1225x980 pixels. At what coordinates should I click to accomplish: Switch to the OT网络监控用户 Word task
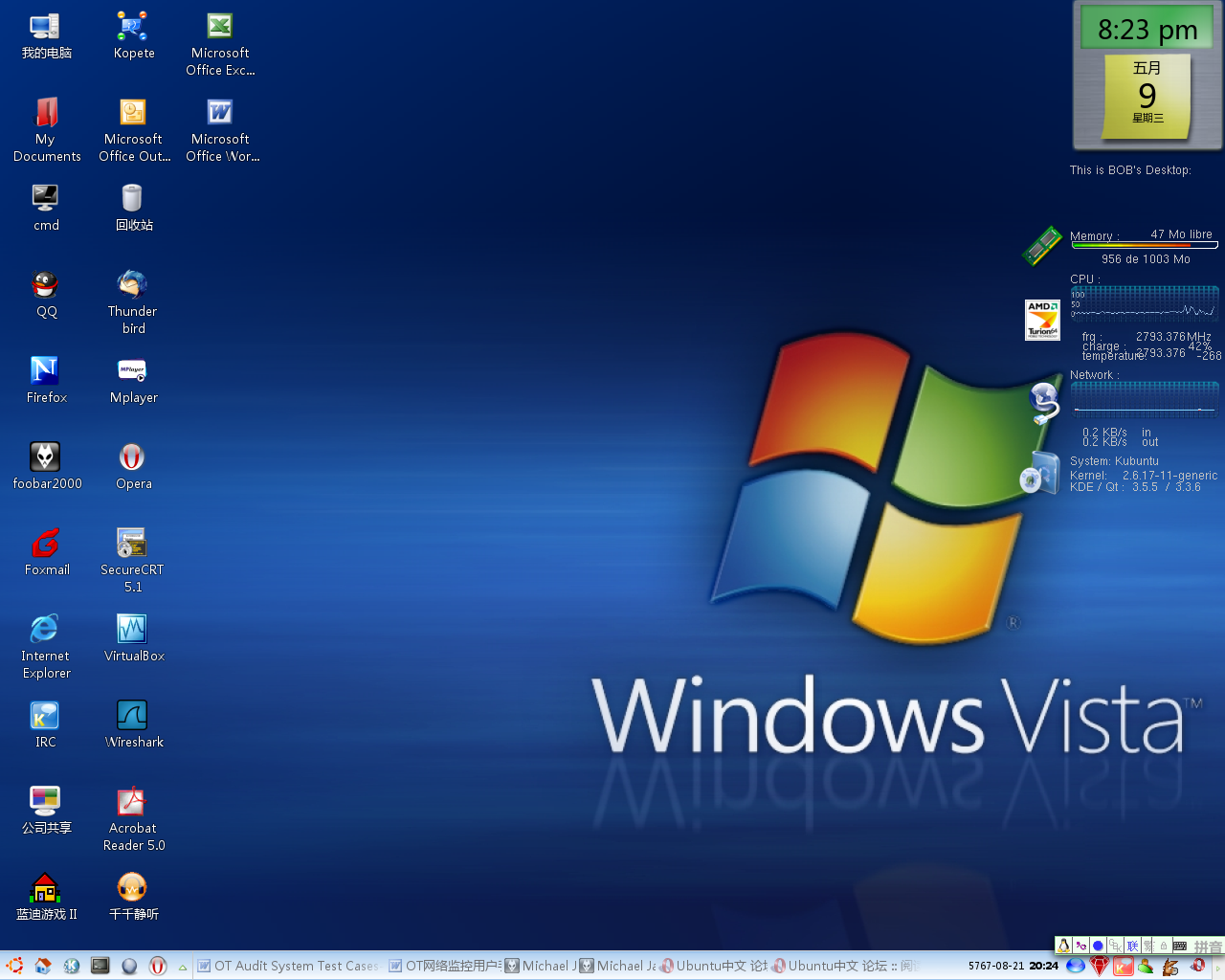point(445,966)
